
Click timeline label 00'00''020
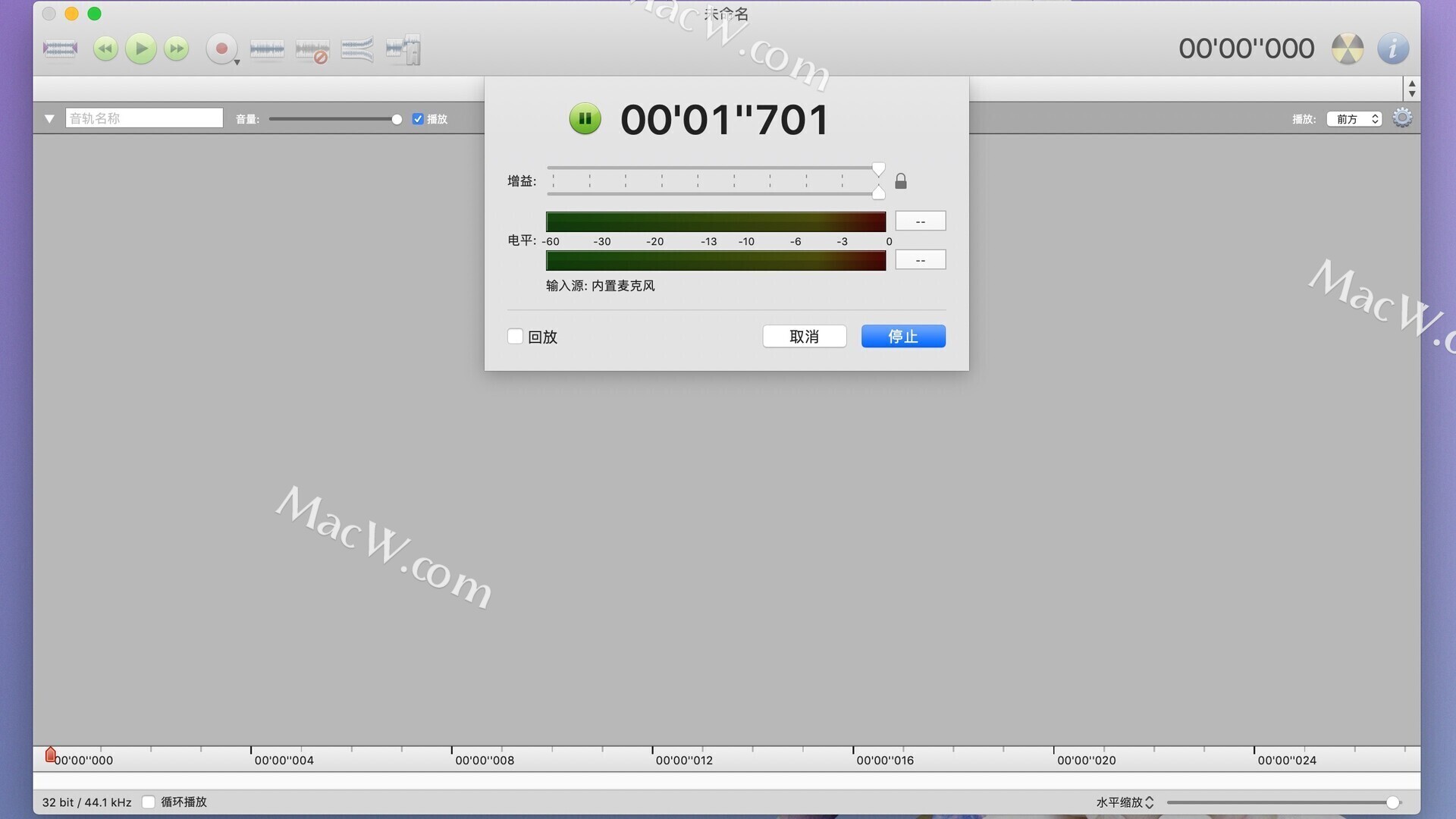point(1086,760)
